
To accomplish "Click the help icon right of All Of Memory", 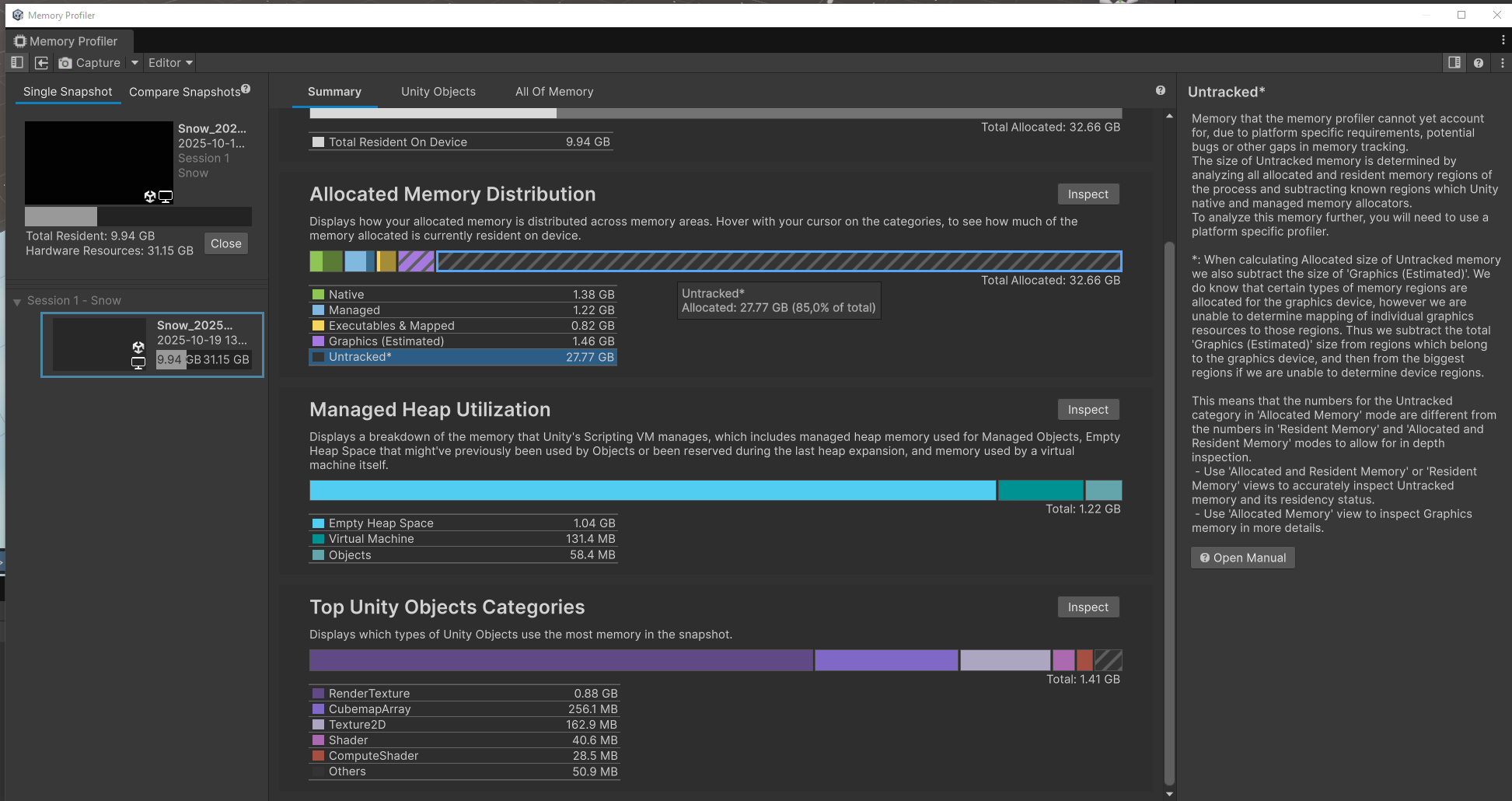I will point(1161,91).
